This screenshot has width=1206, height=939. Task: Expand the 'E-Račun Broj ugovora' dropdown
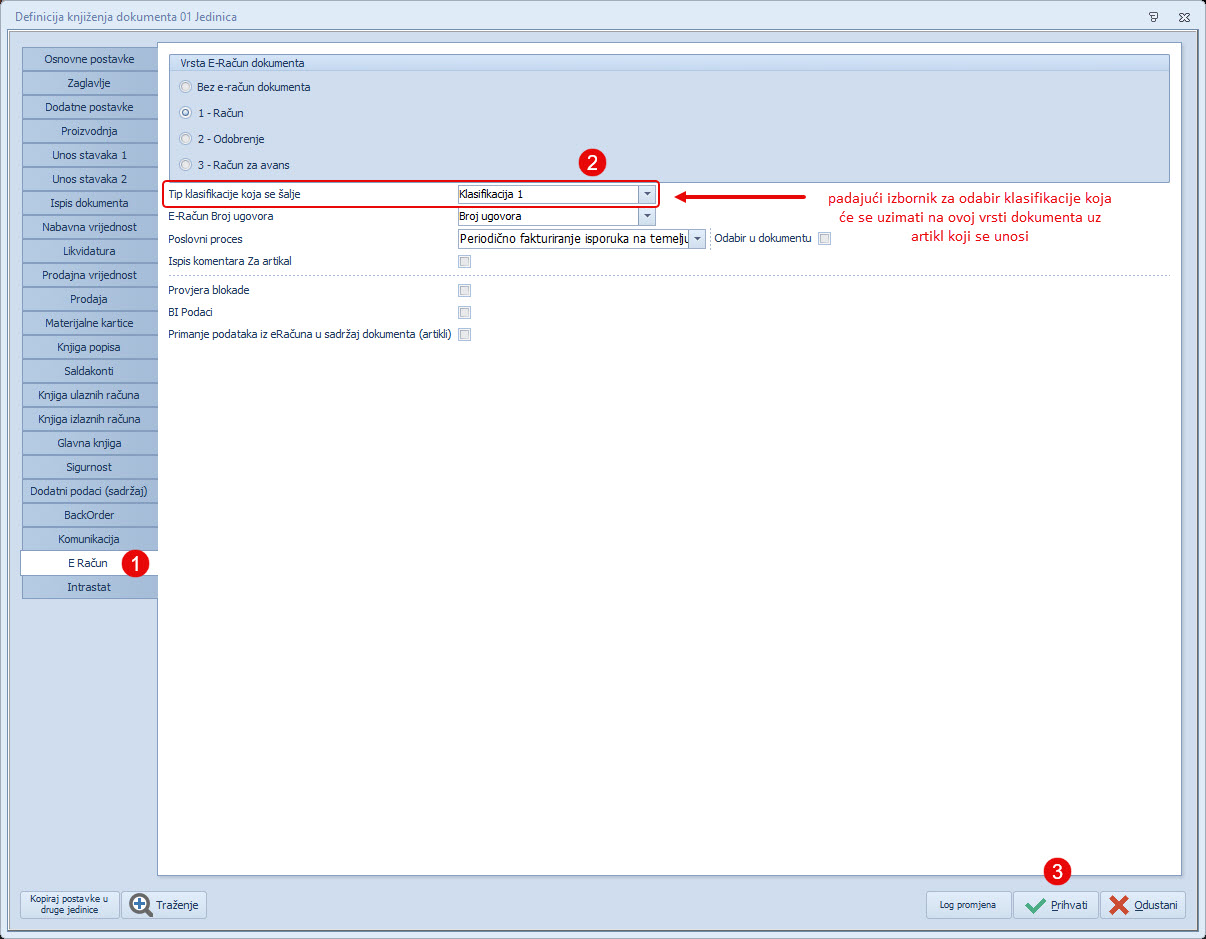[x=647, y=216]
